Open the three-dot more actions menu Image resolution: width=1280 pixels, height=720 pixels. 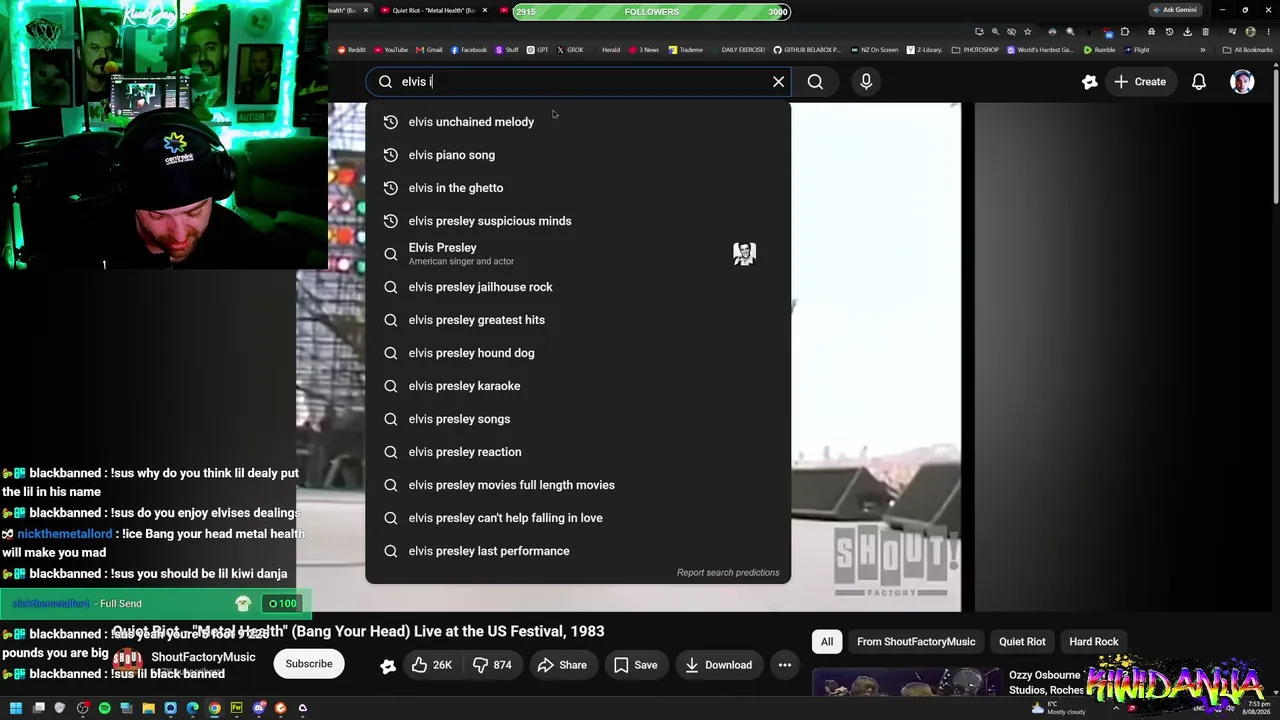(785, 665)
